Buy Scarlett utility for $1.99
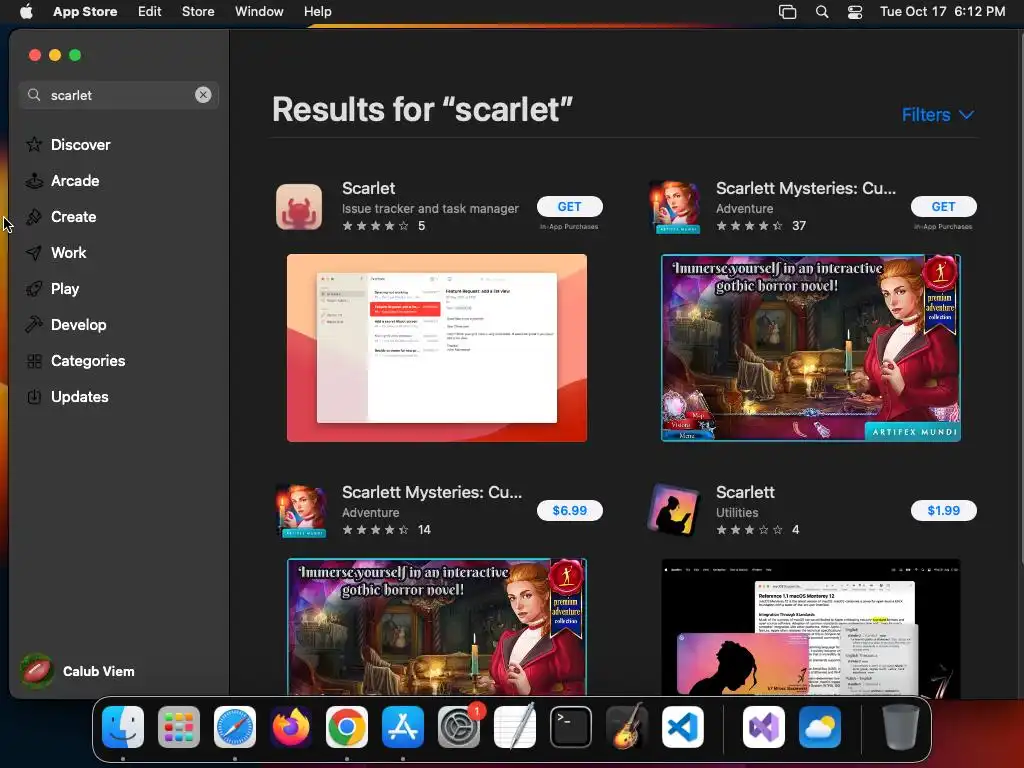1024x768 pixels. click(944, 511)
